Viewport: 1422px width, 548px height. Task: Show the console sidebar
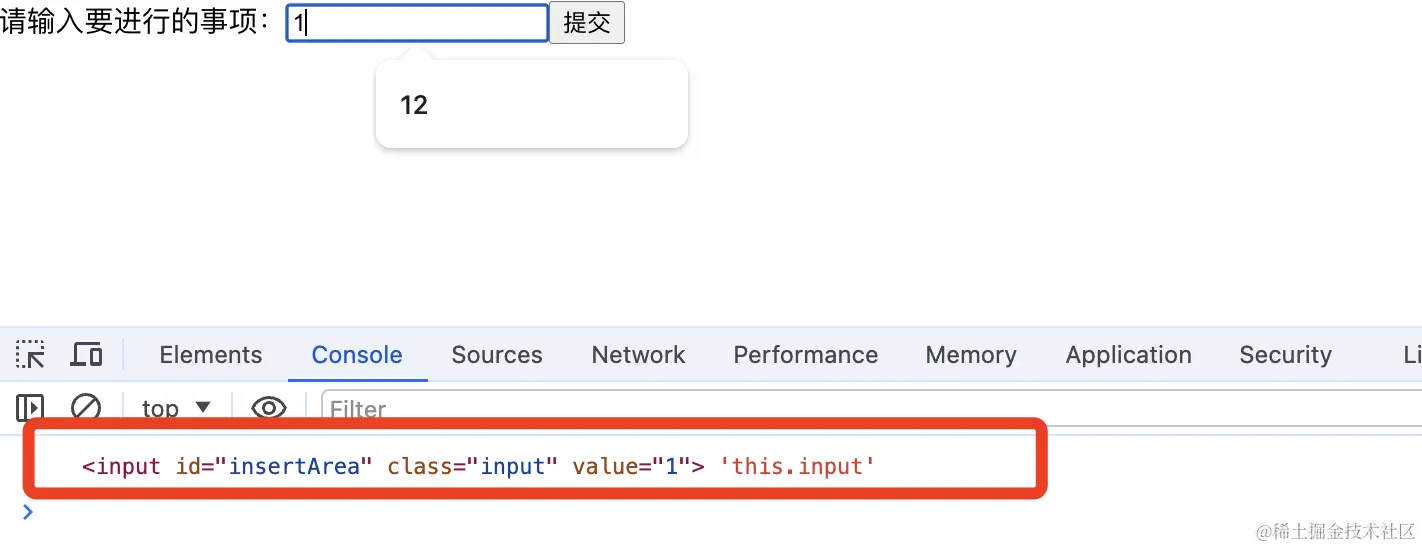(30, 408)
